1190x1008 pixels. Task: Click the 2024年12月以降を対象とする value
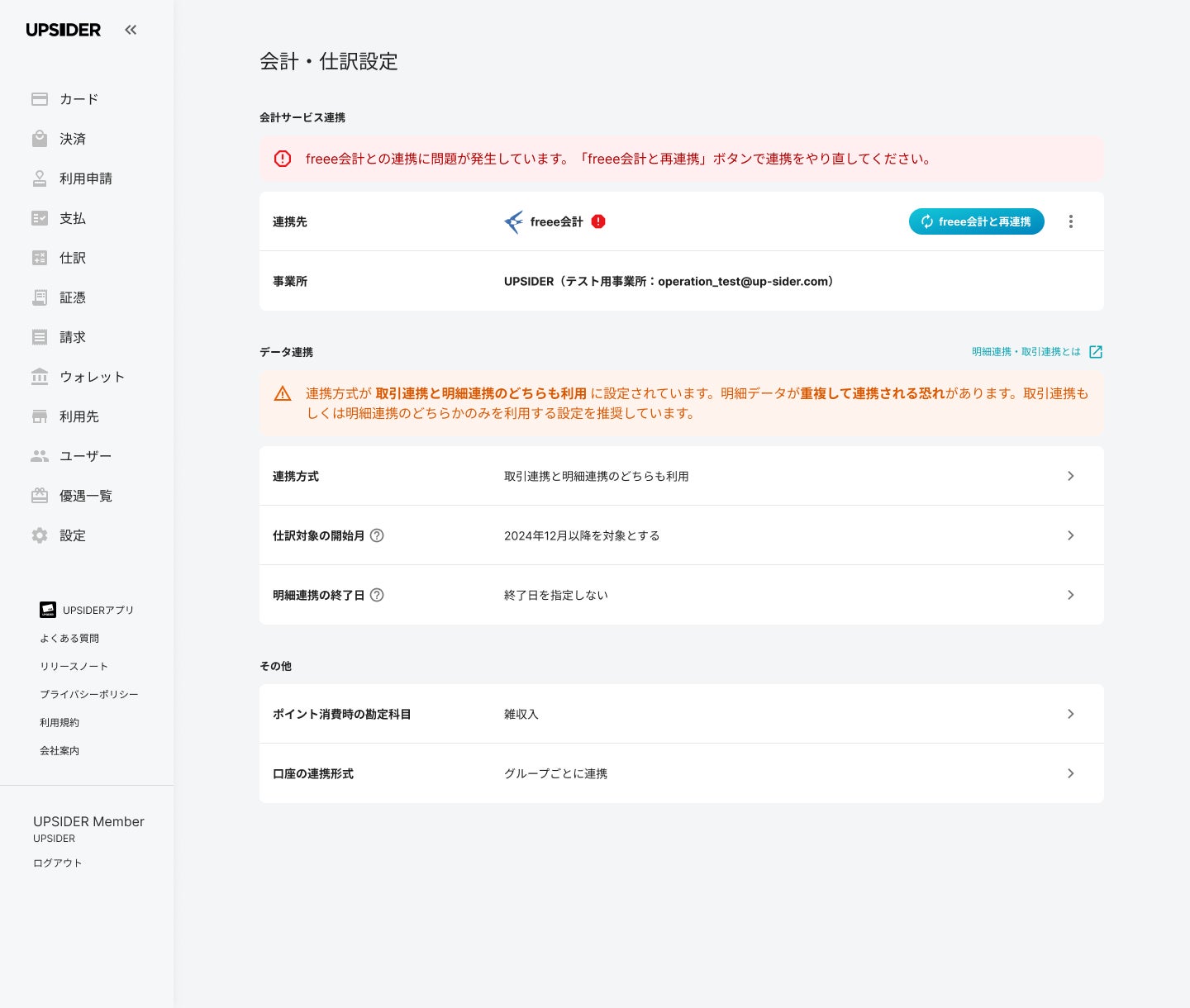tap(582, 535)
